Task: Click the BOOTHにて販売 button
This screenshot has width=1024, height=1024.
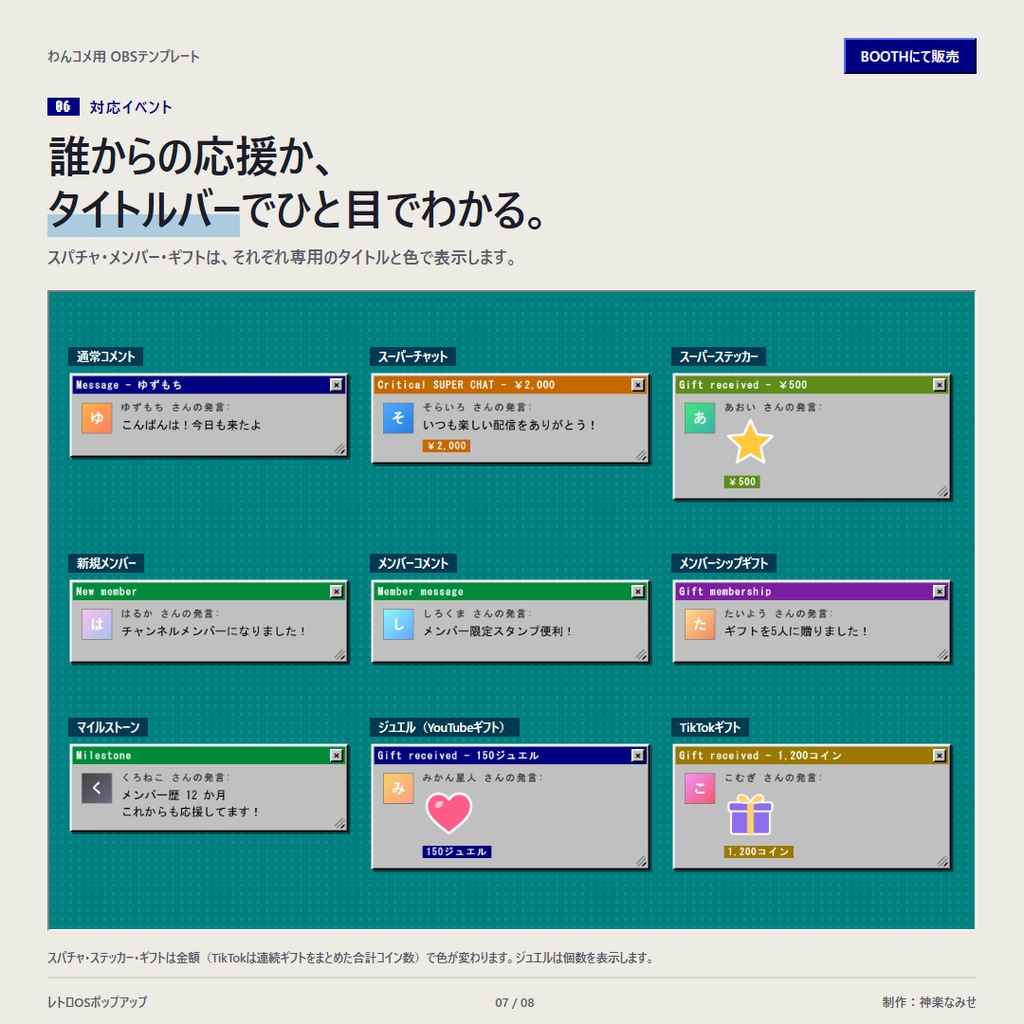Action: click(x=910, y=56)
